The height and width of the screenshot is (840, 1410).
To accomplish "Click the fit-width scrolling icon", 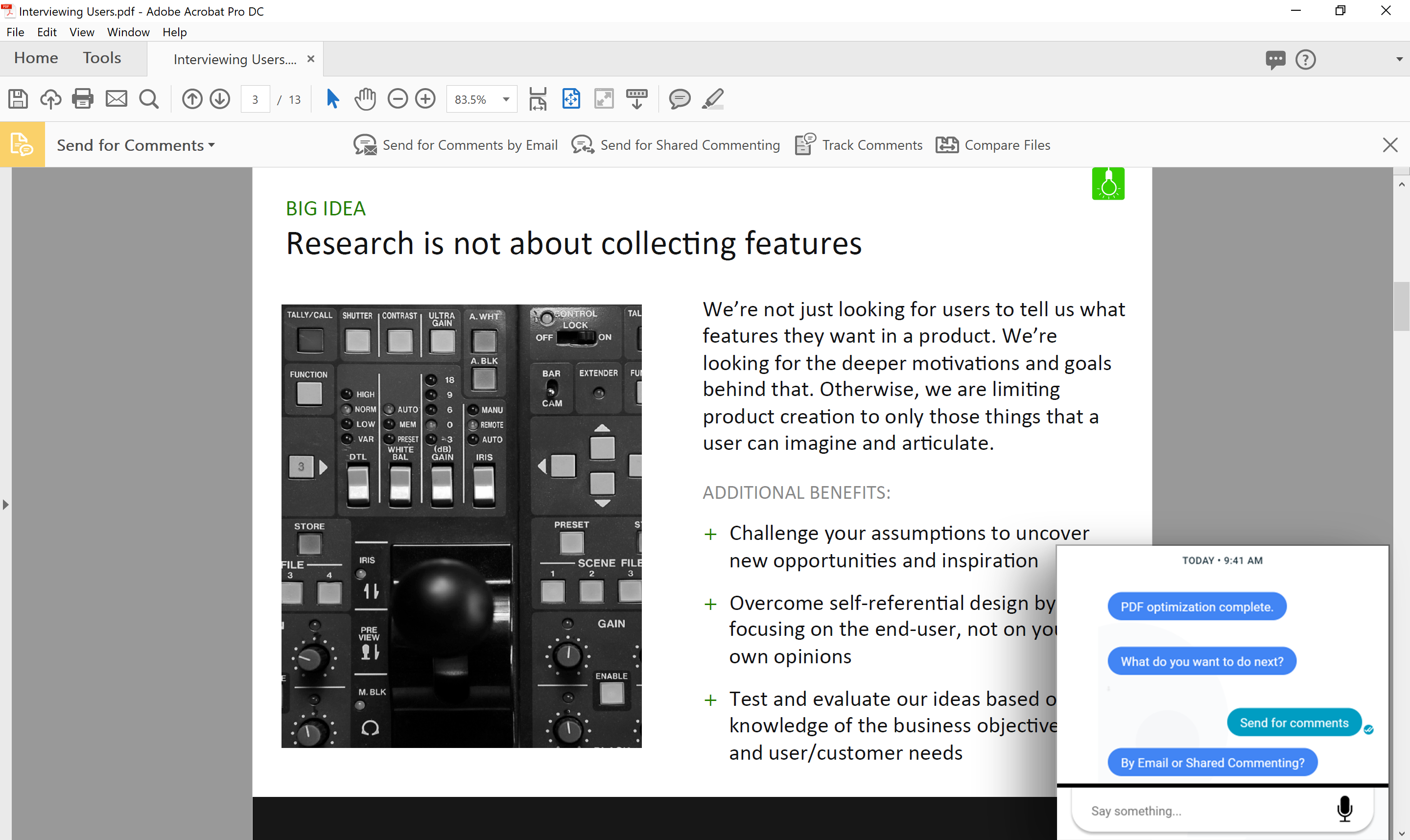I will tap(538, 99).
